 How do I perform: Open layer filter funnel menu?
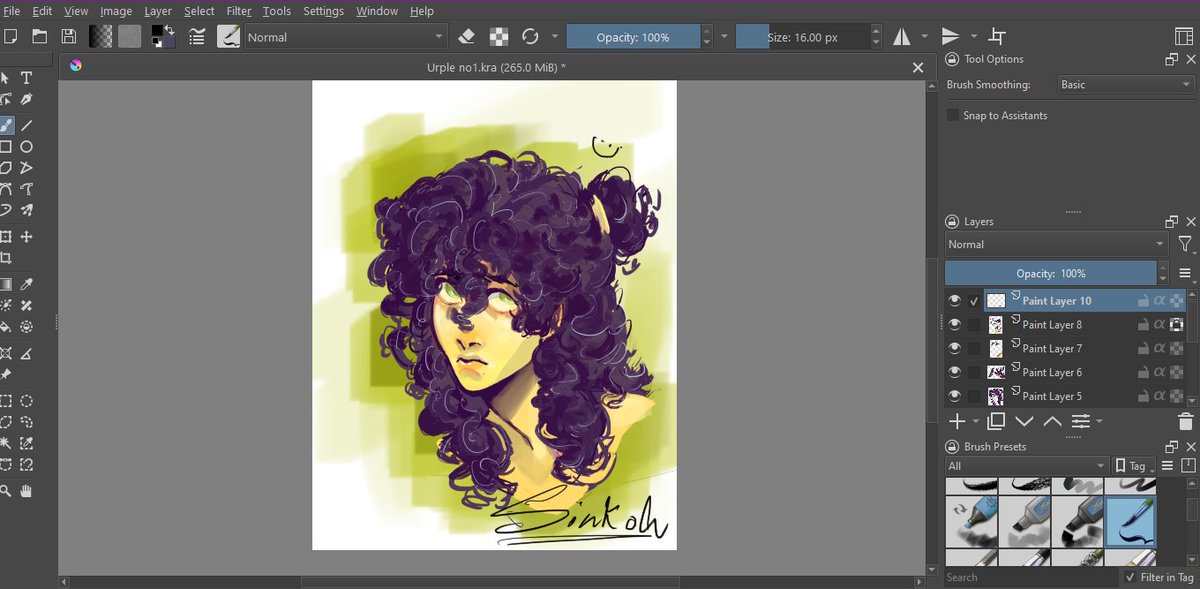pyautogui.click(x=1185, y=244)
